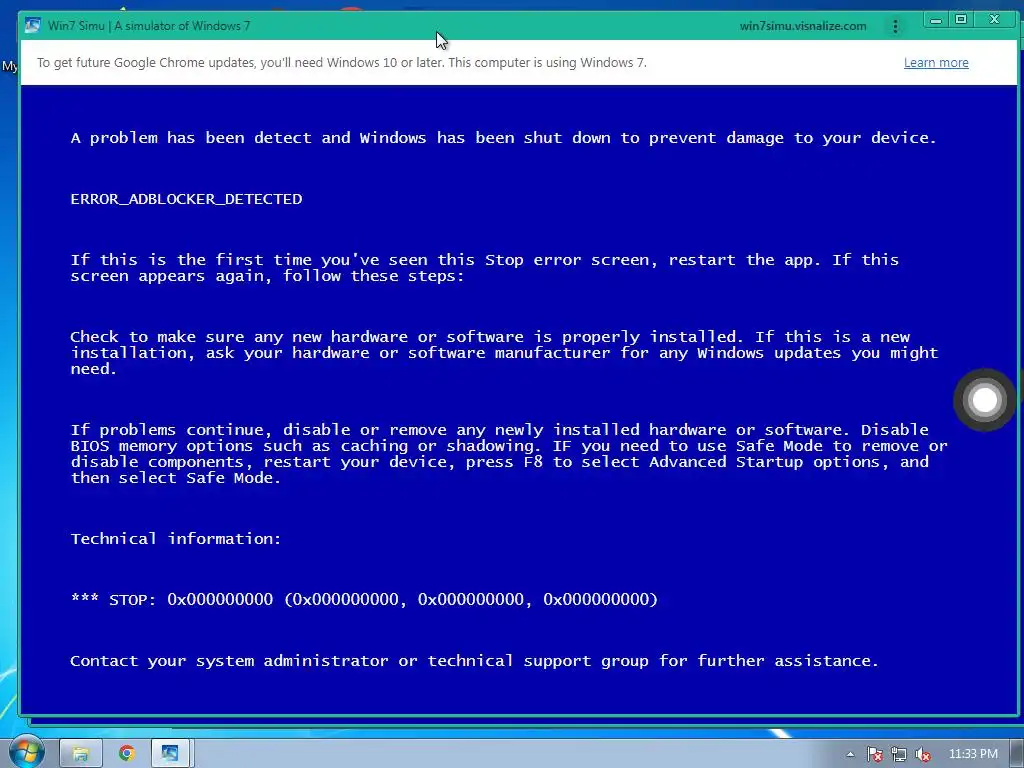Click the muted volume tray icon
Viewport: 1024px width, 768px height.
tap(923, 754)
